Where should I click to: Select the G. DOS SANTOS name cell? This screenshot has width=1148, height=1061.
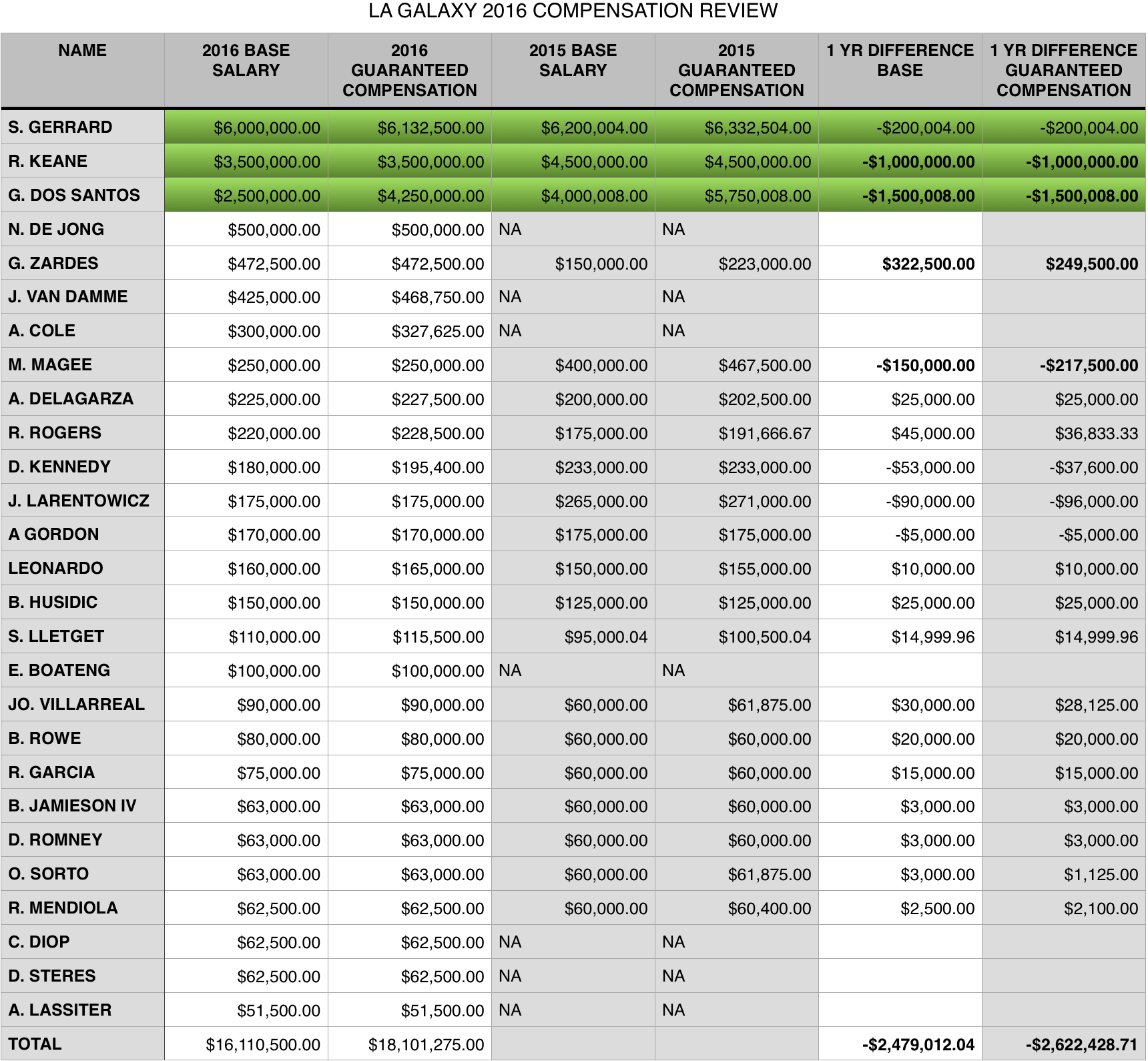(x=82, y=195)
